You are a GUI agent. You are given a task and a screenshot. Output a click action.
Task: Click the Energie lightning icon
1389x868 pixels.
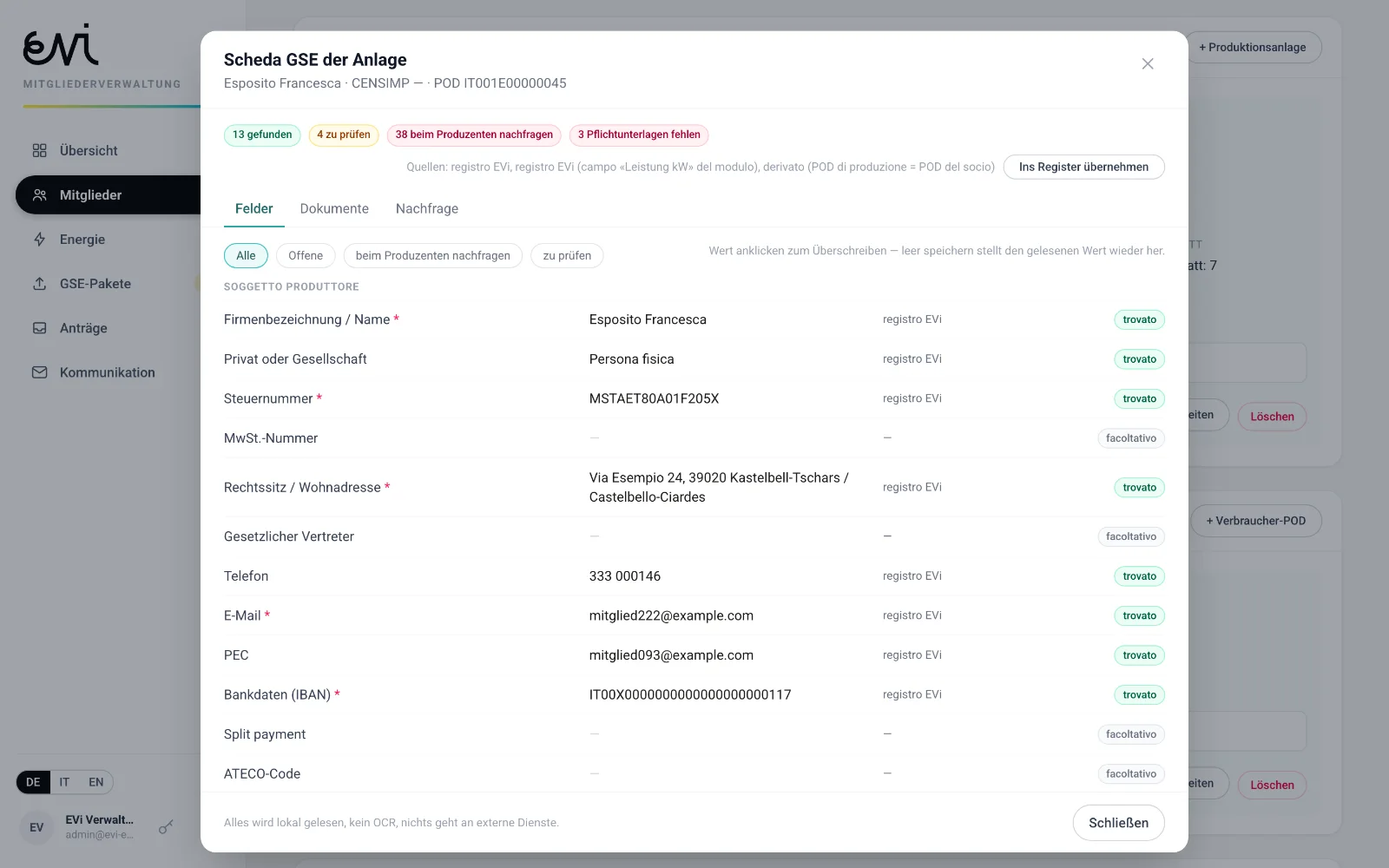pyautogui.click(x=39, y=239)
